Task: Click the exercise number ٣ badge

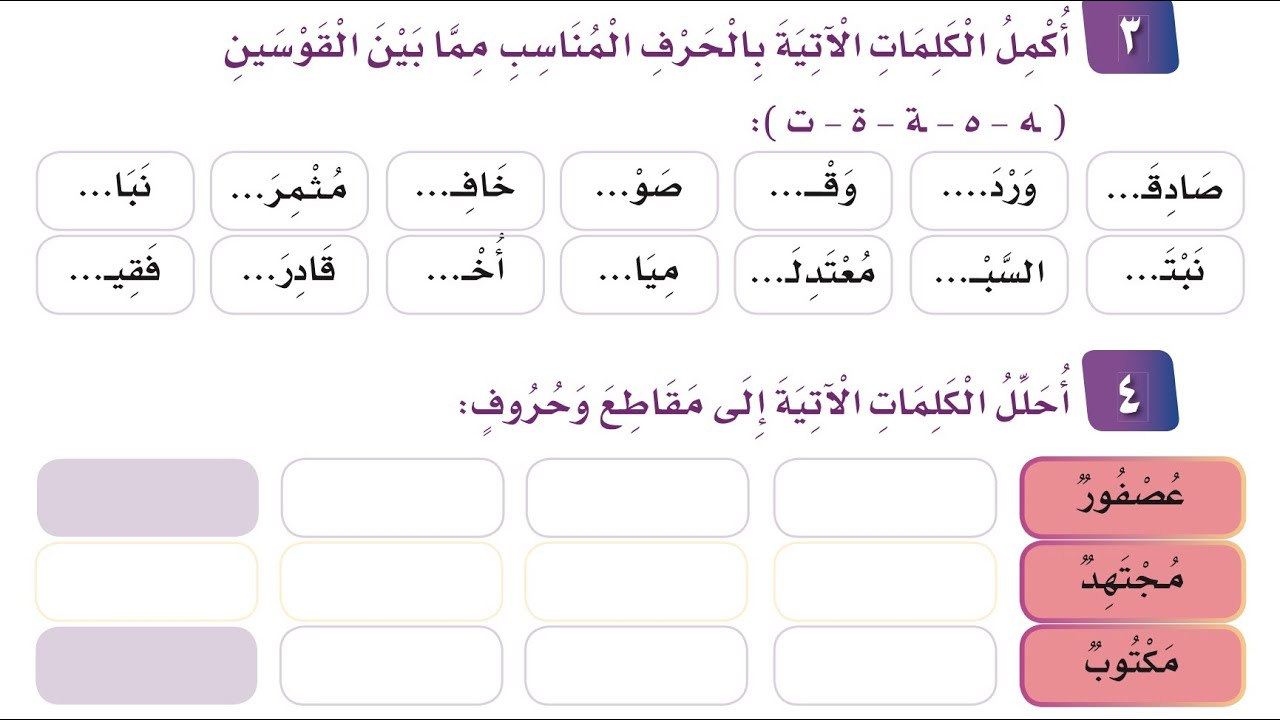Action: coord(1131,36)
